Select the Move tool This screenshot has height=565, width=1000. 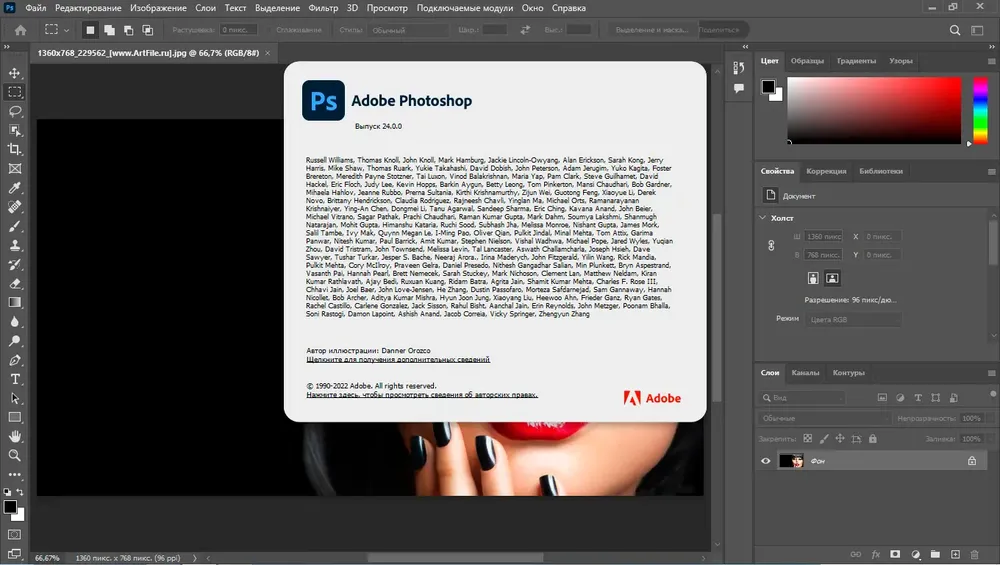coord(15,73)
